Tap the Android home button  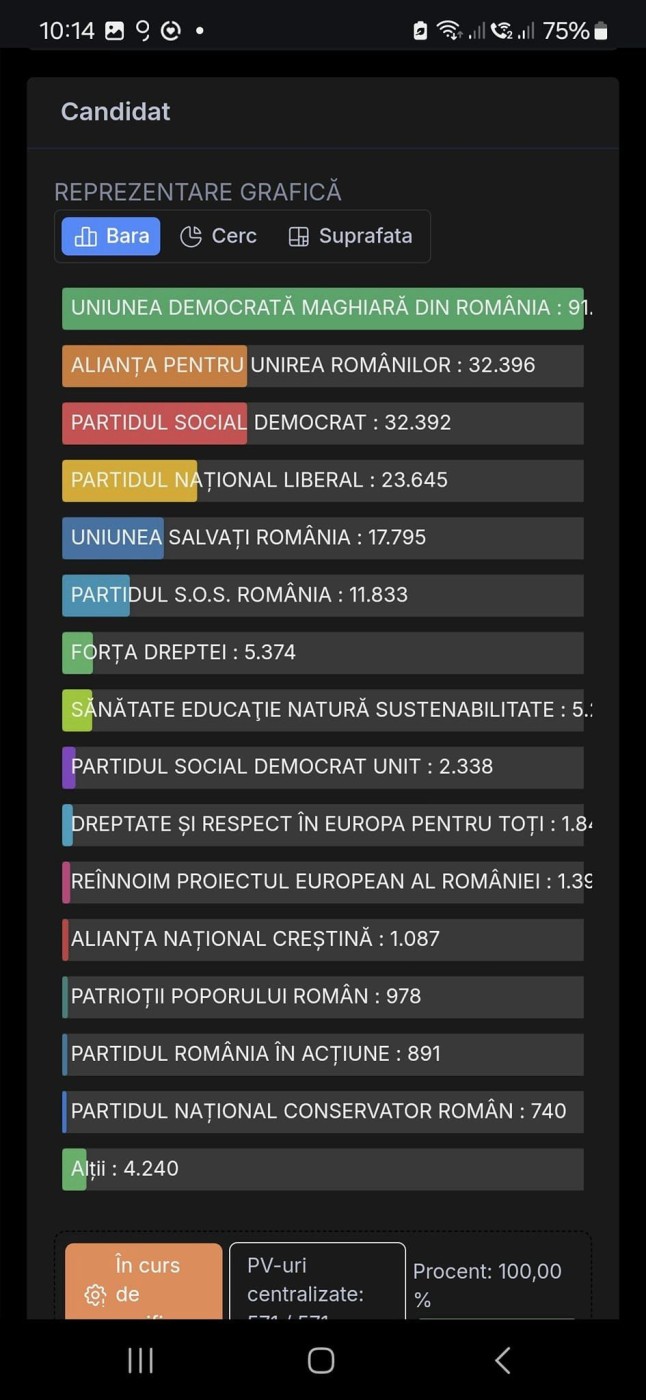tap(321, 1360)
